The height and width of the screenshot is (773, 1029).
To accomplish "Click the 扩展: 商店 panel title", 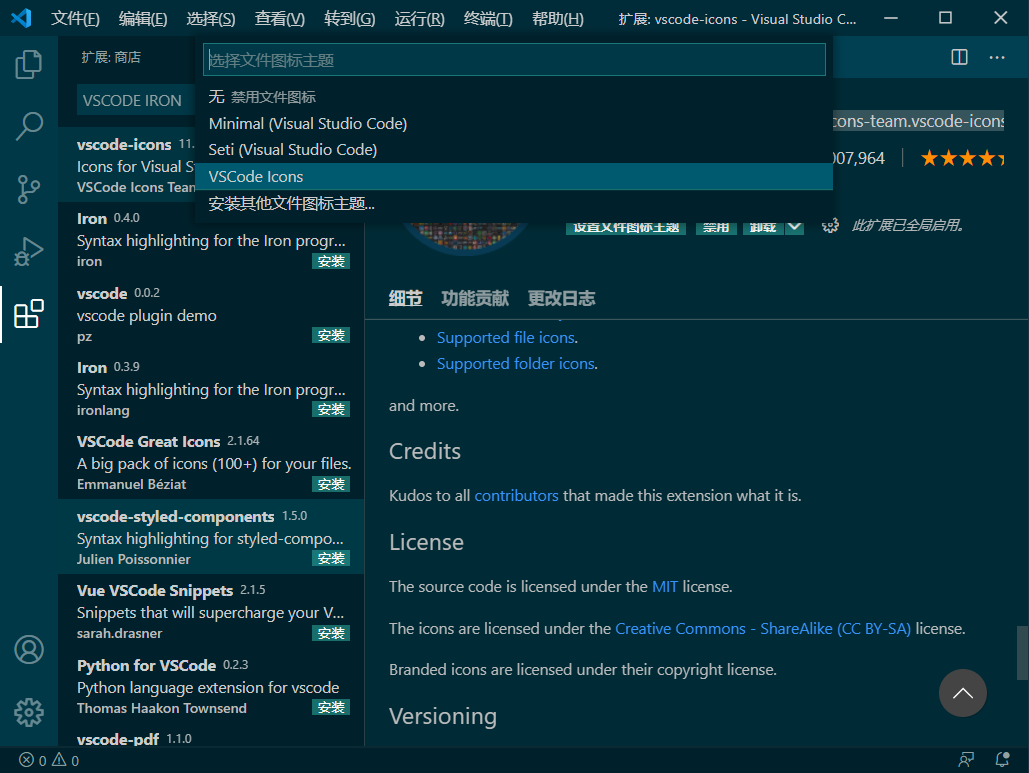I will 111,58.
